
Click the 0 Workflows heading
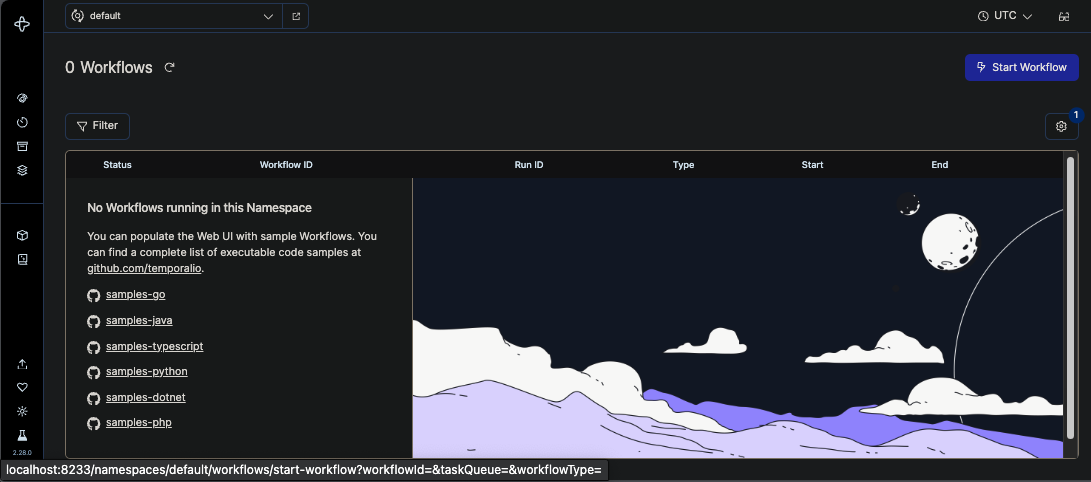click(109, 67)
